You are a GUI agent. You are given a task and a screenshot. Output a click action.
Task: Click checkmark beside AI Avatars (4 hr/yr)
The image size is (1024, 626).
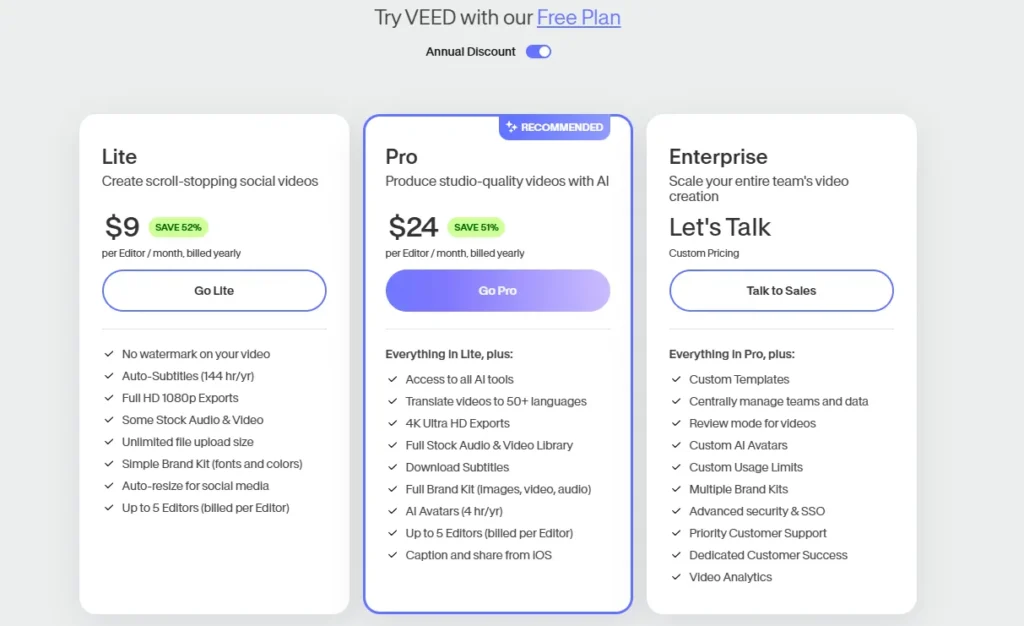(x=393, y=511)
